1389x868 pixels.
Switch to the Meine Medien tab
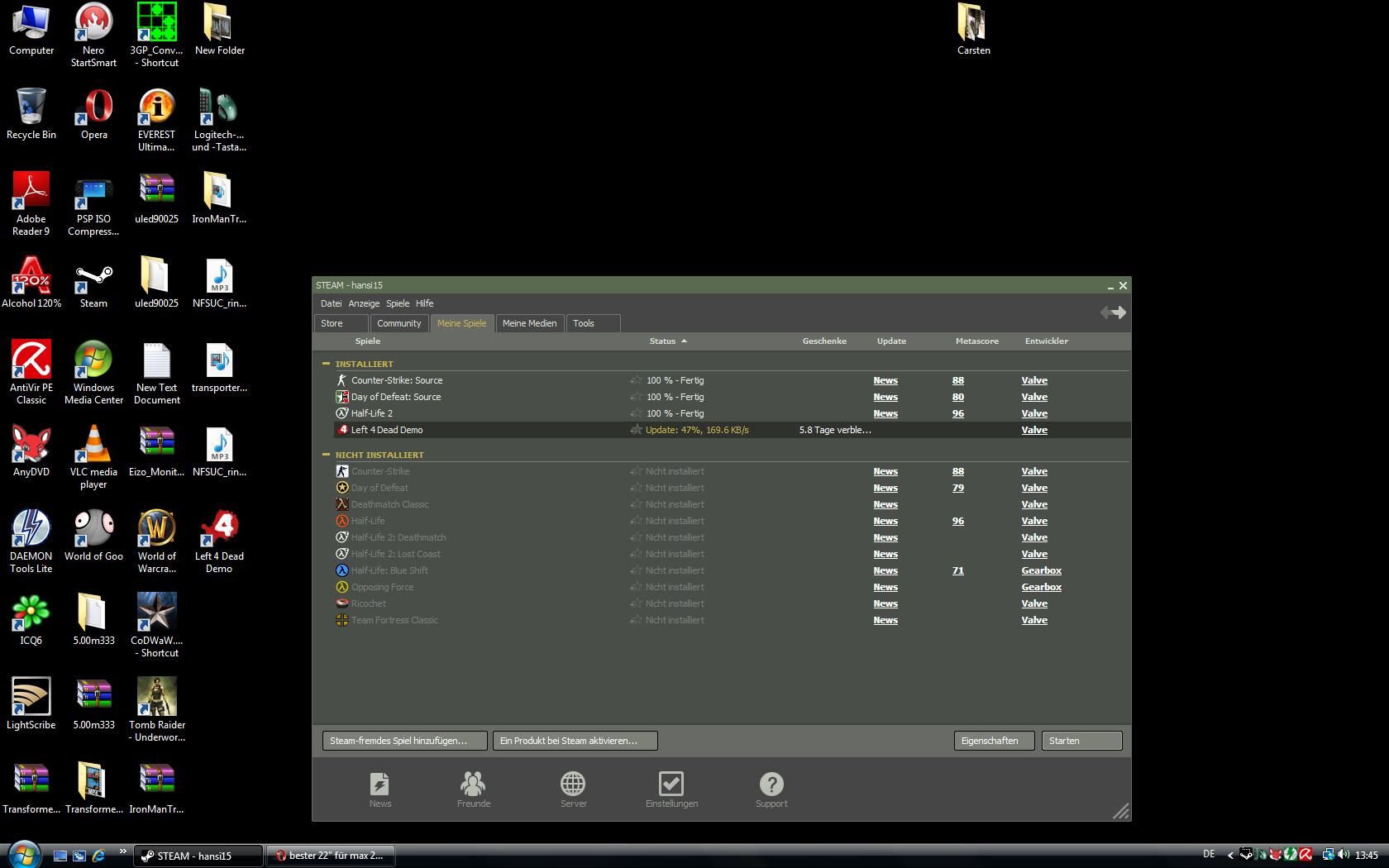click(529, 323)
